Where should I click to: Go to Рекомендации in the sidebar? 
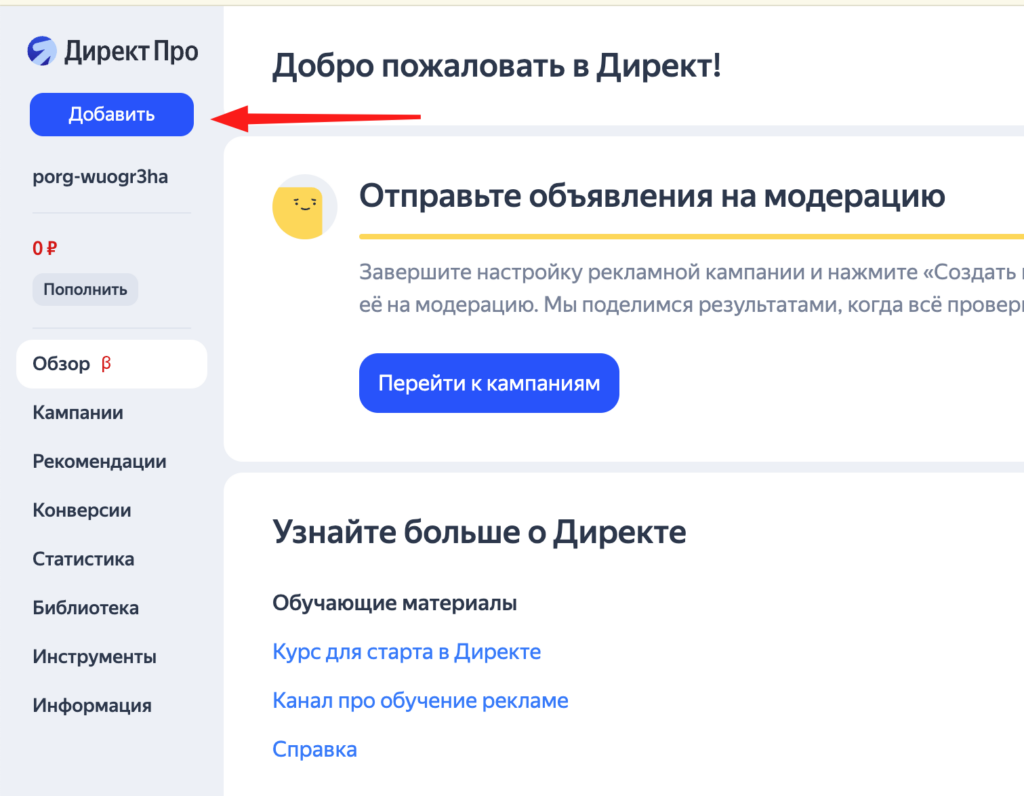(x=99, y=462)
